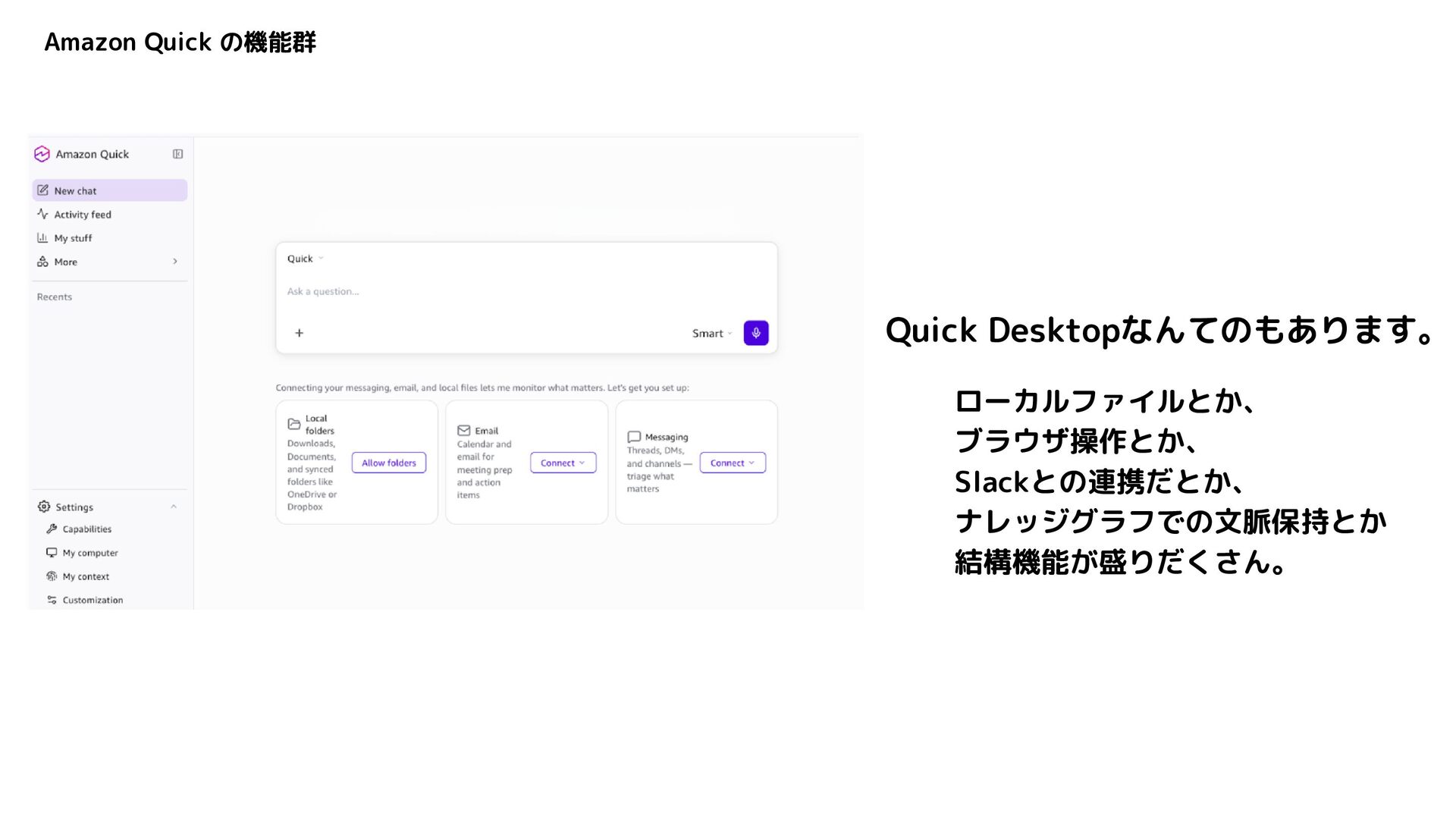Viewport: 1456px width, 819px height.
Task: Click the plus attachment icon in chat box
Action: click(x=300, y=333)
